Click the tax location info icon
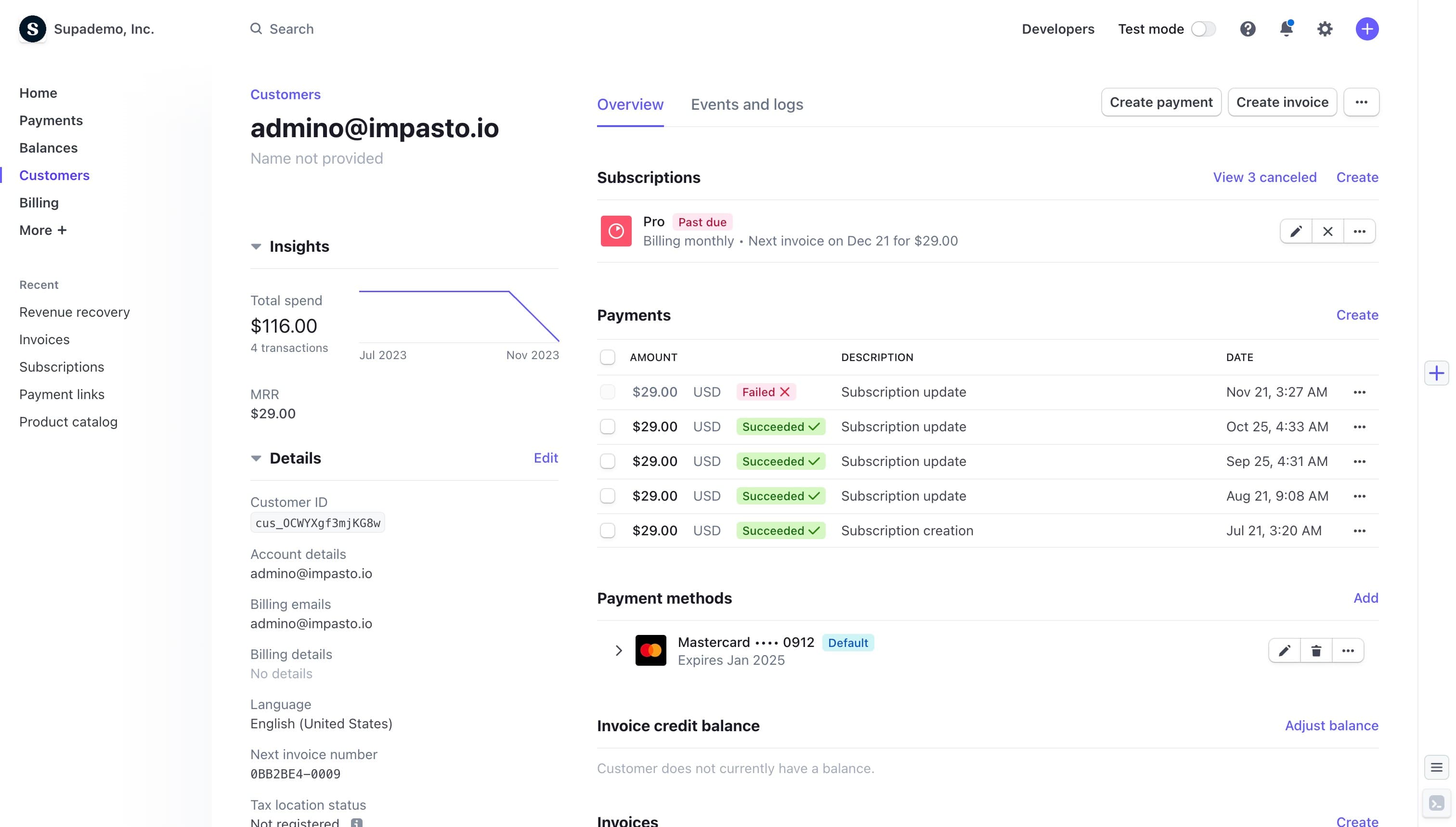1456x827 pixels. click(356, 823)
